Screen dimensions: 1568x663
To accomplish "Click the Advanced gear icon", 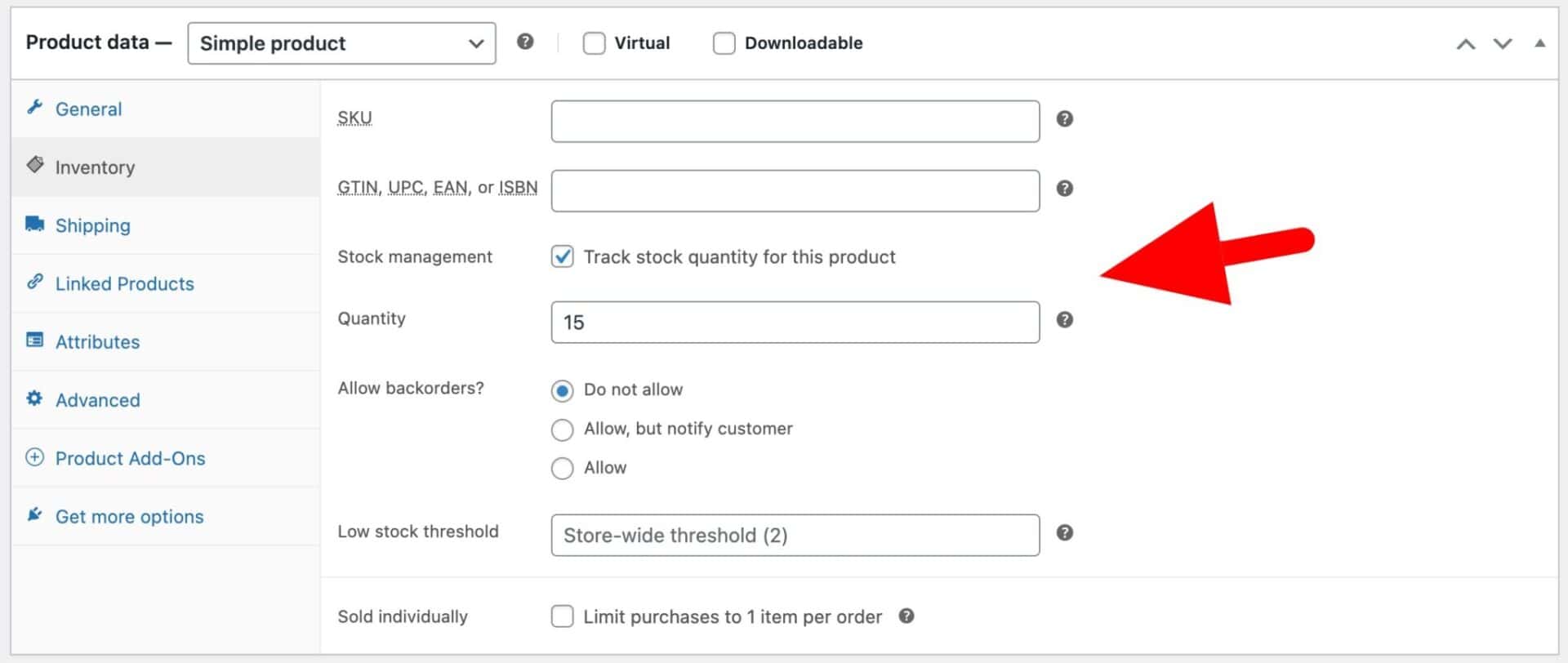I will pos(34,398).
